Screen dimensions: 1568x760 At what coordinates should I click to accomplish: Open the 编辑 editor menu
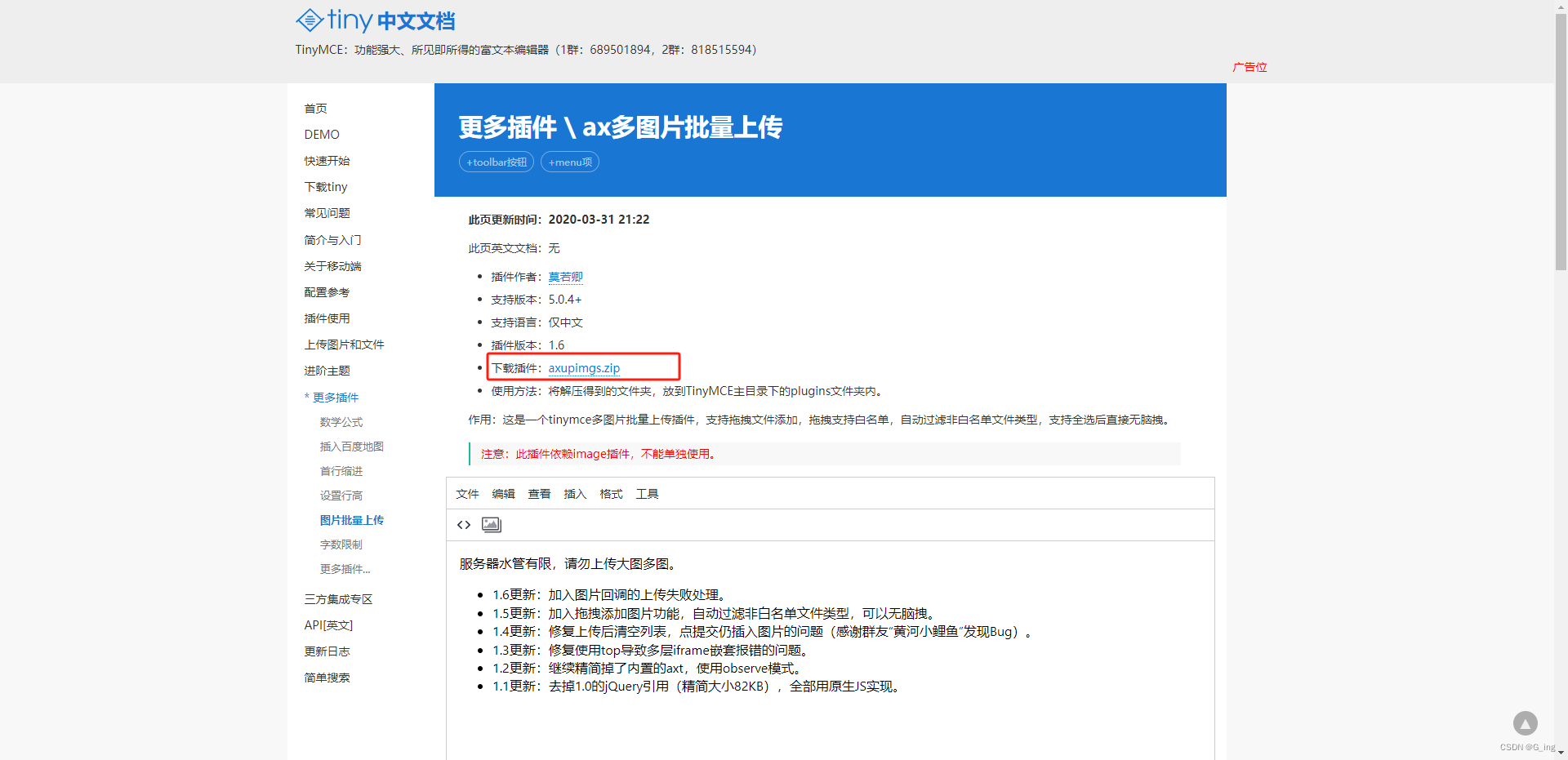(503, 494)
